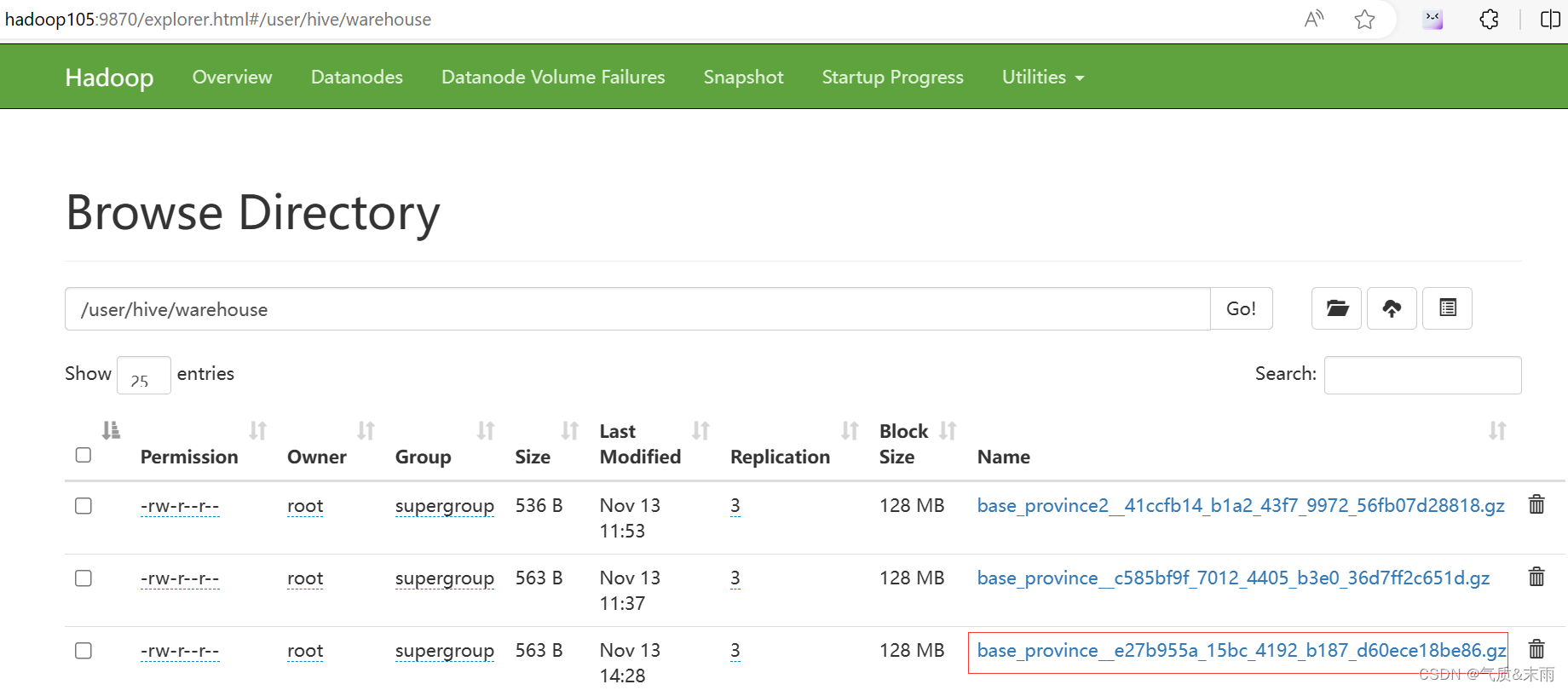
Task: Focus the /user/hive/warehouse path field
Action: tap(637, 308)
